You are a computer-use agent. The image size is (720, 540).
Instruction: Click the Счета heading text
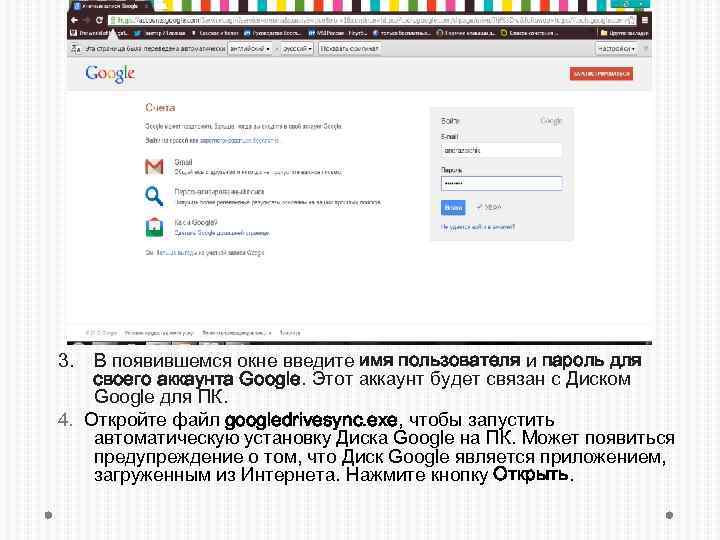tap(160, 107)
